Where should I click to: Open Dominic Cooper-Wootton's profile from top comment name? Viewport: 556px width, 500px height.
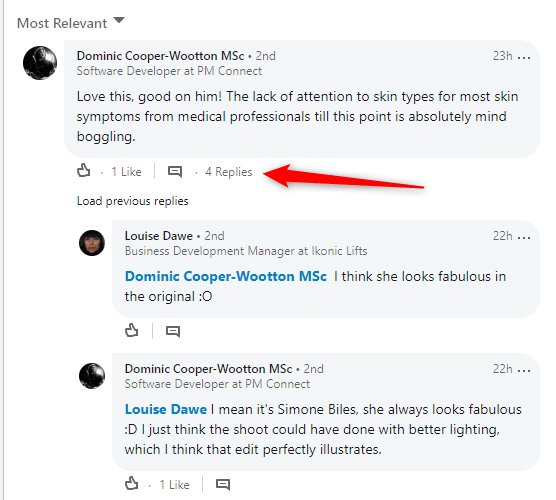click(x=160, y=56)
